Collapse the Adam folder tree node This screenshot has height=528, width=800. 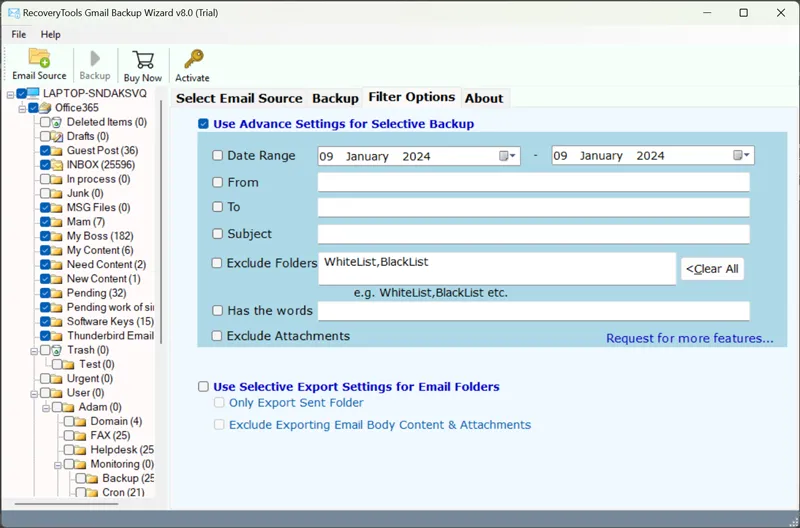coord(46,408)
